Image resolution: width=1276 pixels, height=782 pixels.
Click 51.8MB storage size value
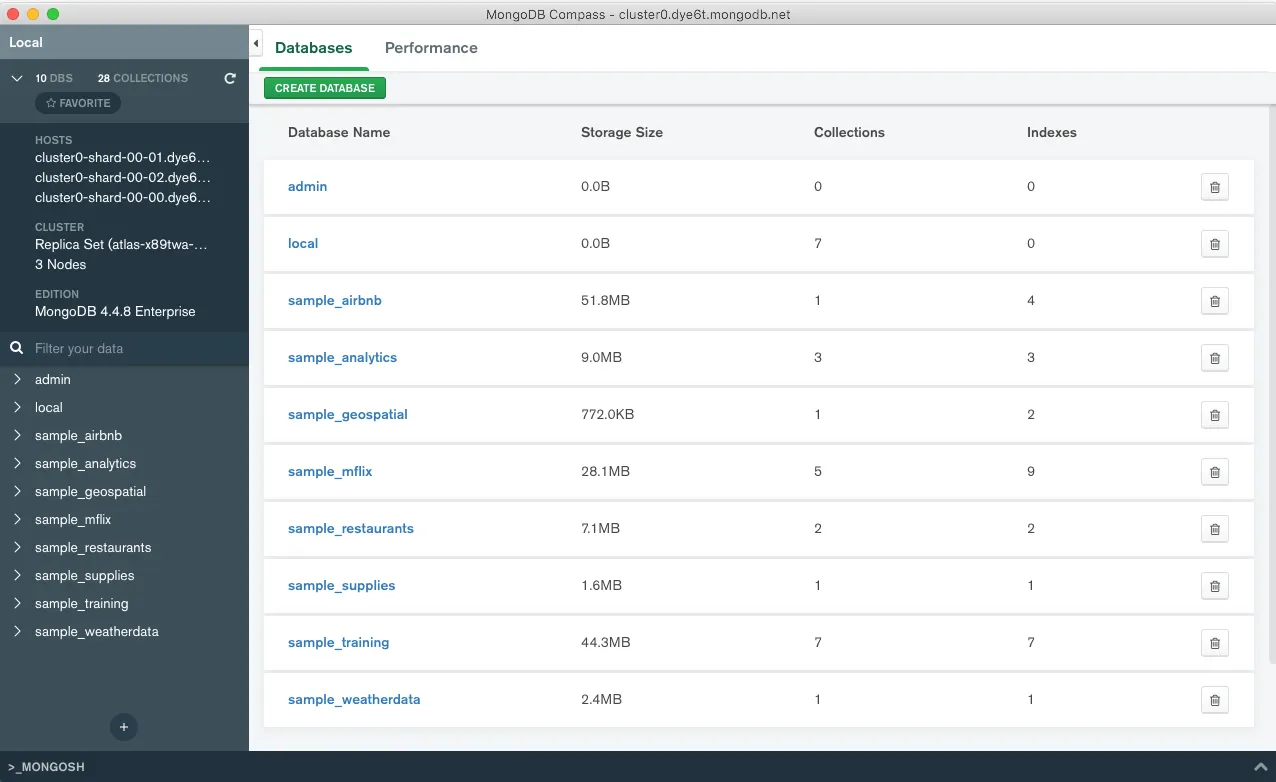coord(605,300)
